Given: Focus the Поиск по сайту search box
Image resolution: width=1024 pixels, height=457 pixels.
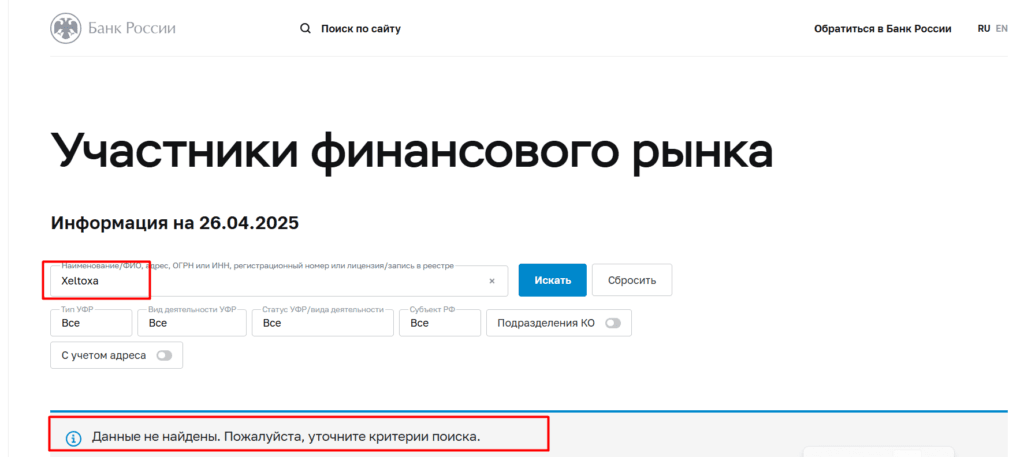Looking at the screenshot, I should tap(361, 29).
